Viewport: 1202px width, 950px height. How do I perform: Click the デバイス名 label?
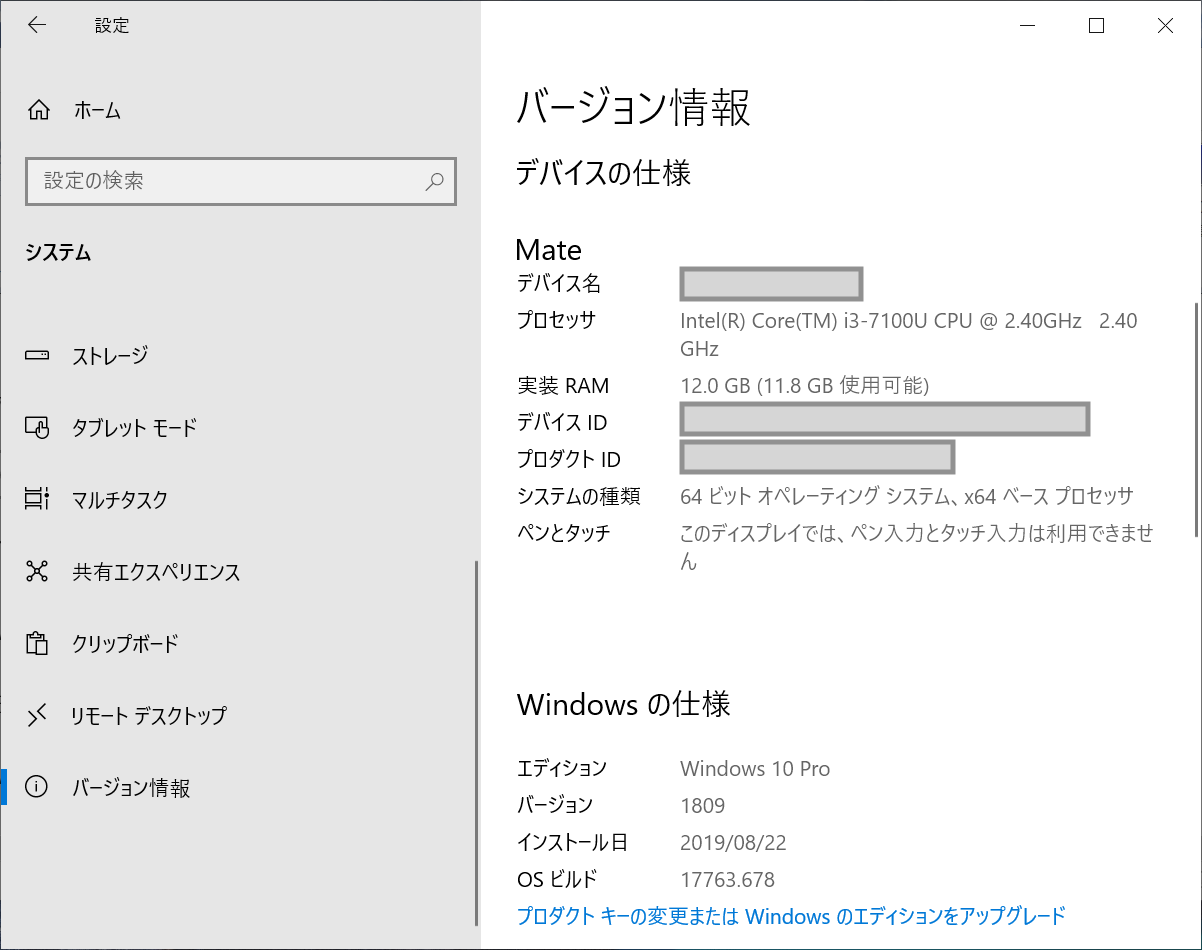click(x=559, y=284)
